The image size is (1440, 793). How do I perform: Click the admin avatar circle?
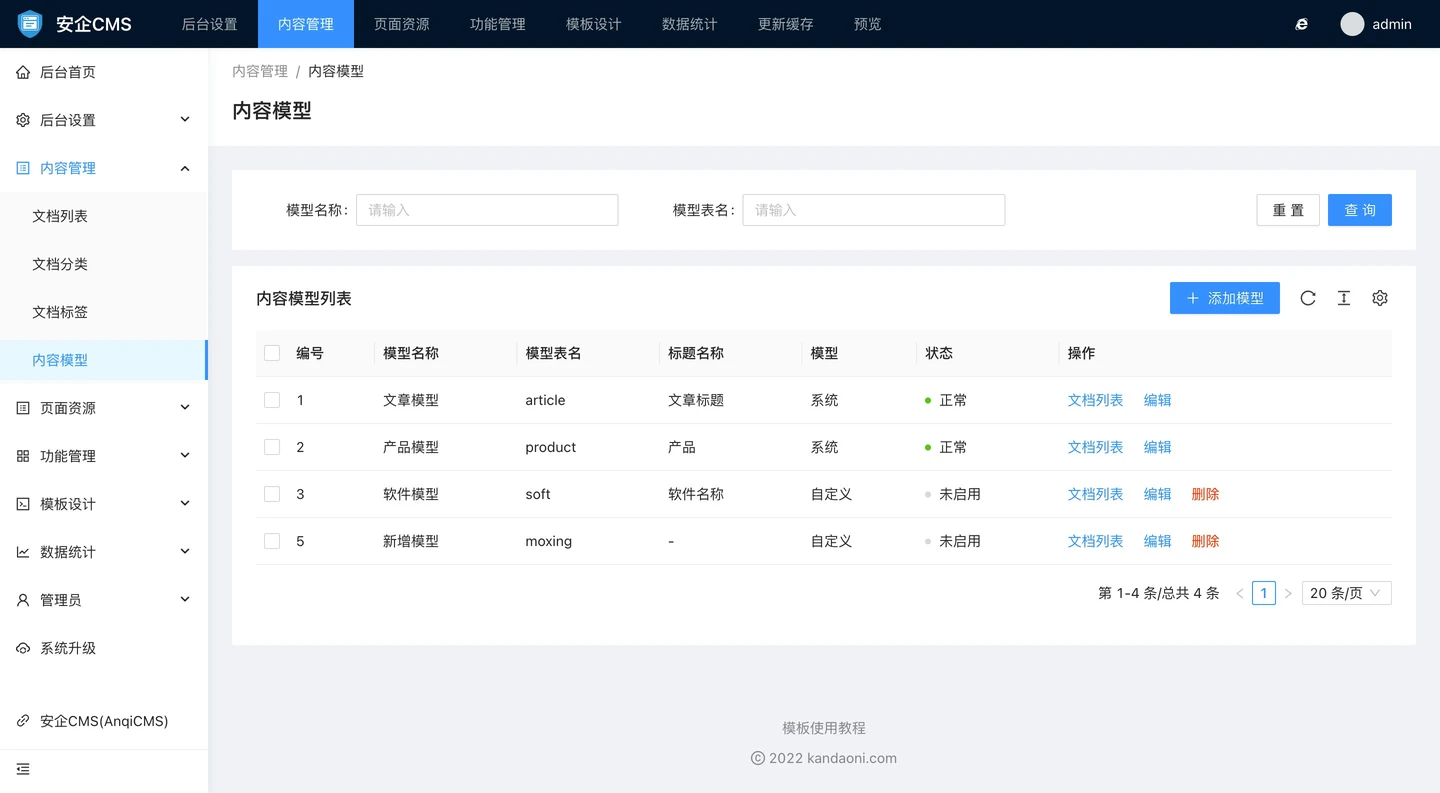(x=1352, y=24)
